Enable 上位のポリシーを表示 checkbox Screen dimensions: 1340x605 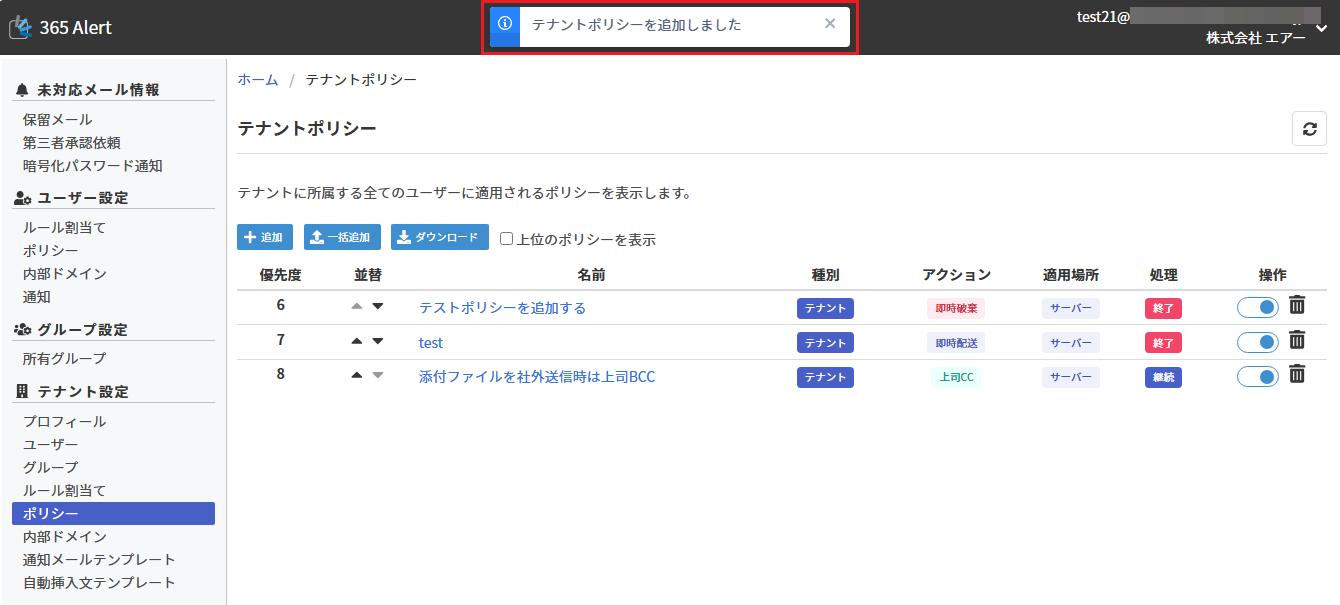tap(507, 239)
